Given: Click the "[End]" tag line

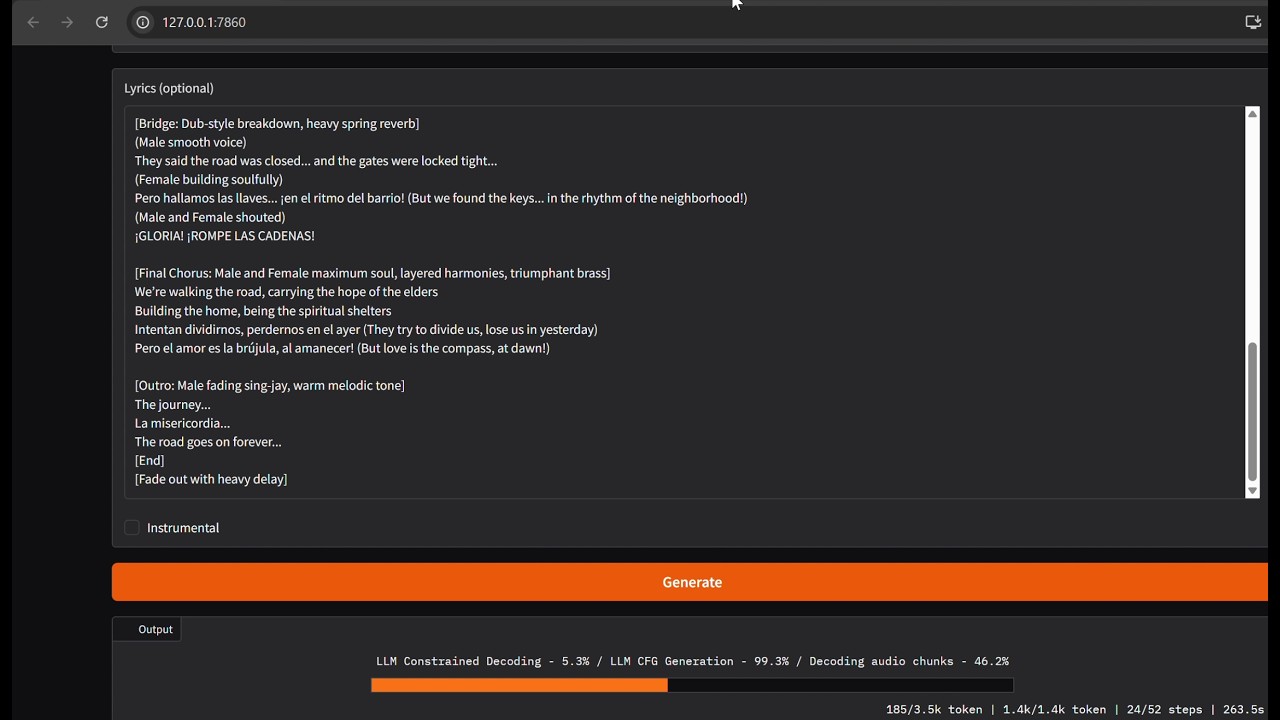Looking at the screenshot, I should [x=150, y=461].
